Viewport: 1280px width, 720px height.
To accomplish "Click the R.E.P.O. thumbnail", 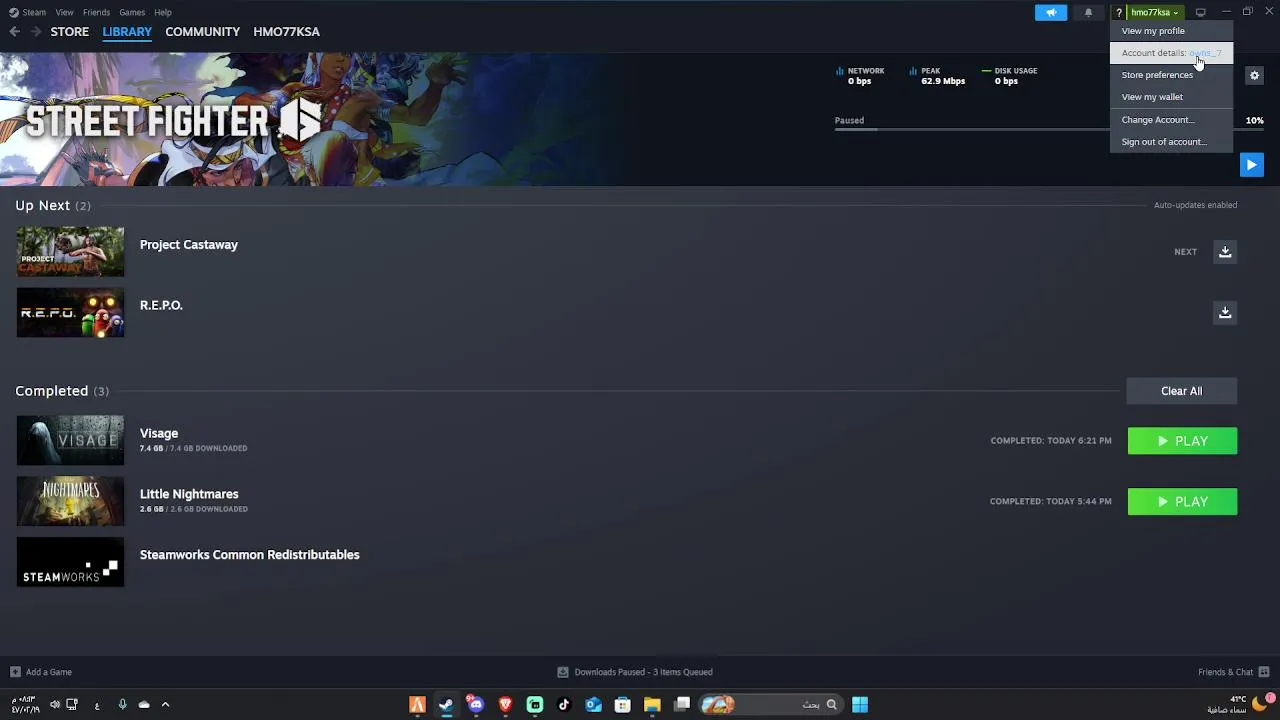I will coord(70,313).
